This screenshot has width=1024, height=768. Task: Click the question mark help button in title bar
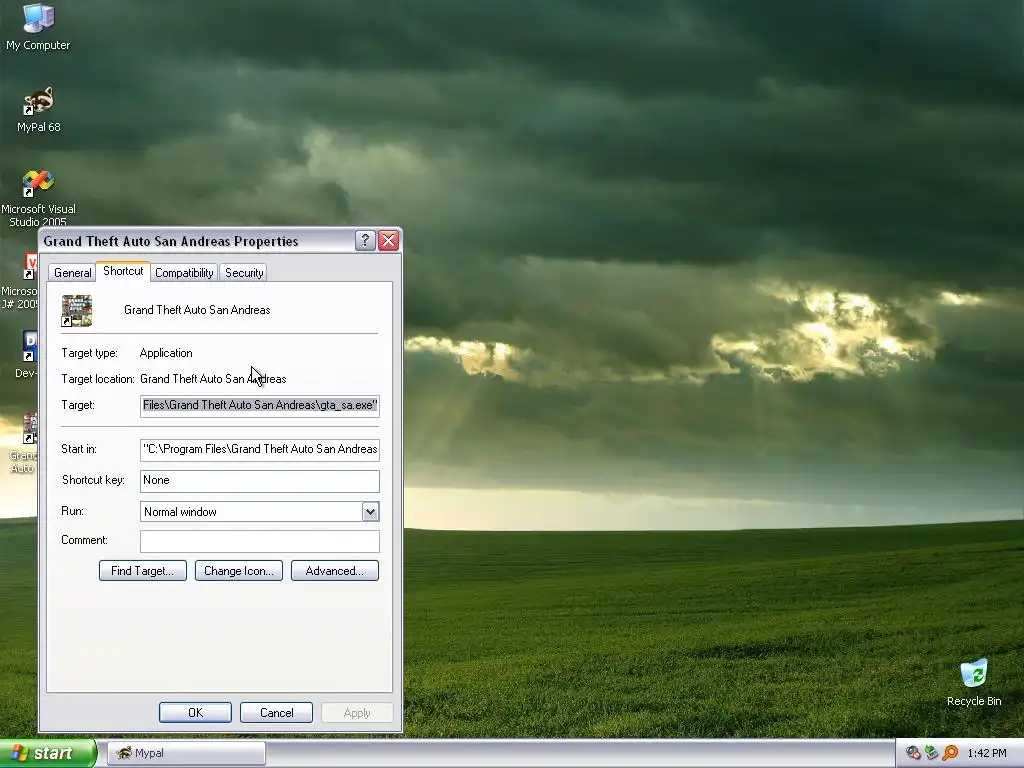(x=365, y=240)
